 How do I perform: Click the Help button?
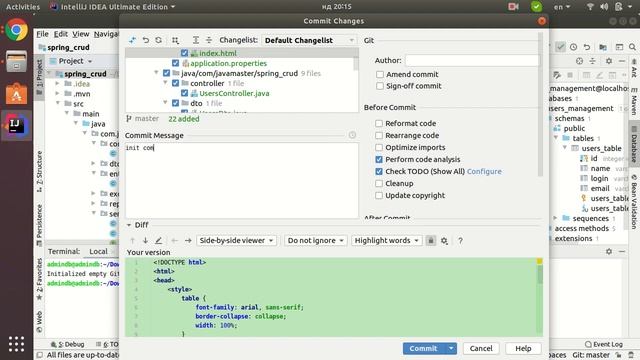523,349
